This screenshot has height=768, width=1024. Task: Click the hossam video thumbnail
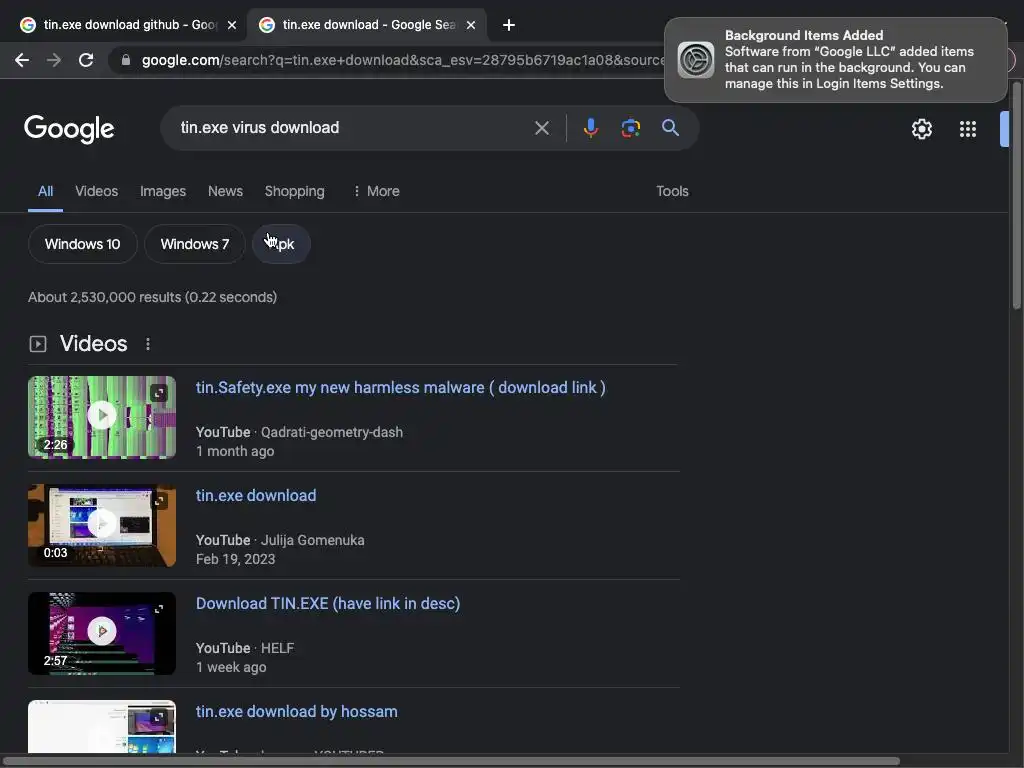coord(102,726)
